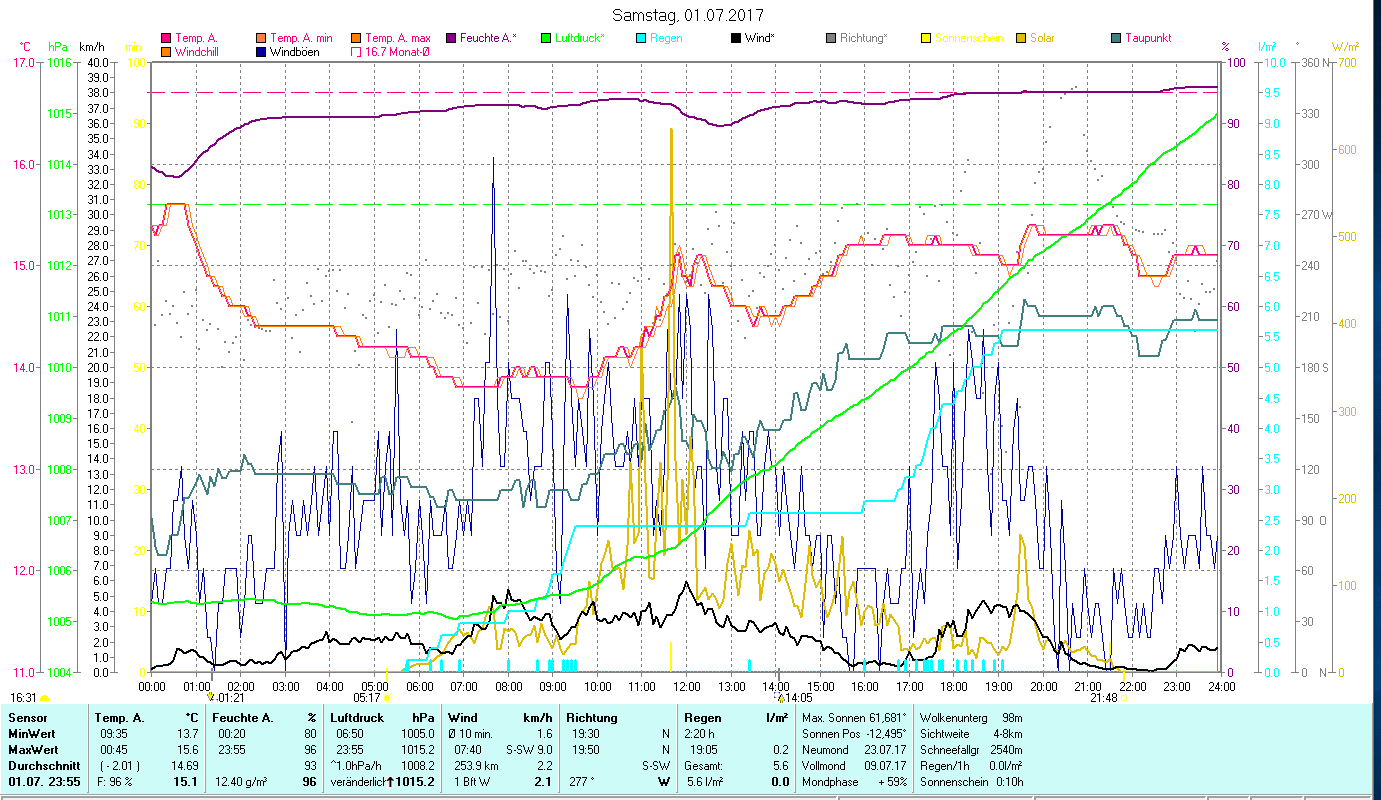This screenshot has width=1381, height=800.
Task: Click the outlined 16.7 Monat-Ø legend square
Action: [x=356, y=52]
